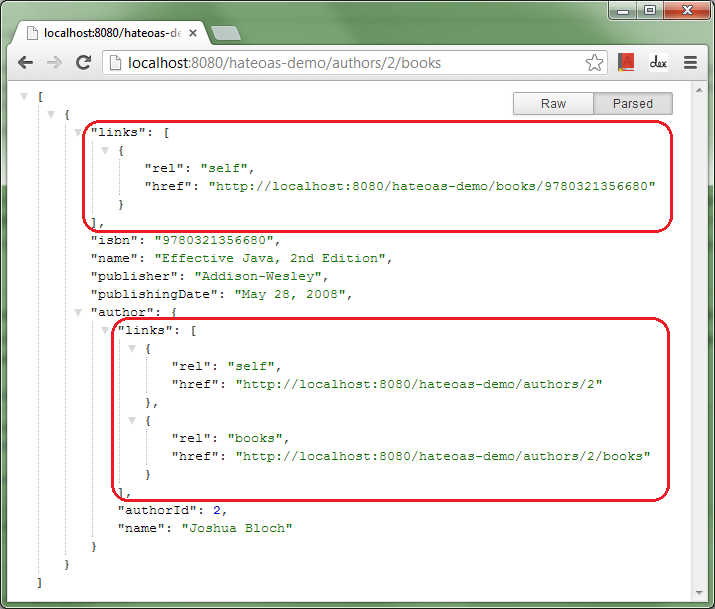The width and height of the screenshot is (715, 609).
Task: Open a new tab
Action: [x=226, y=33]
